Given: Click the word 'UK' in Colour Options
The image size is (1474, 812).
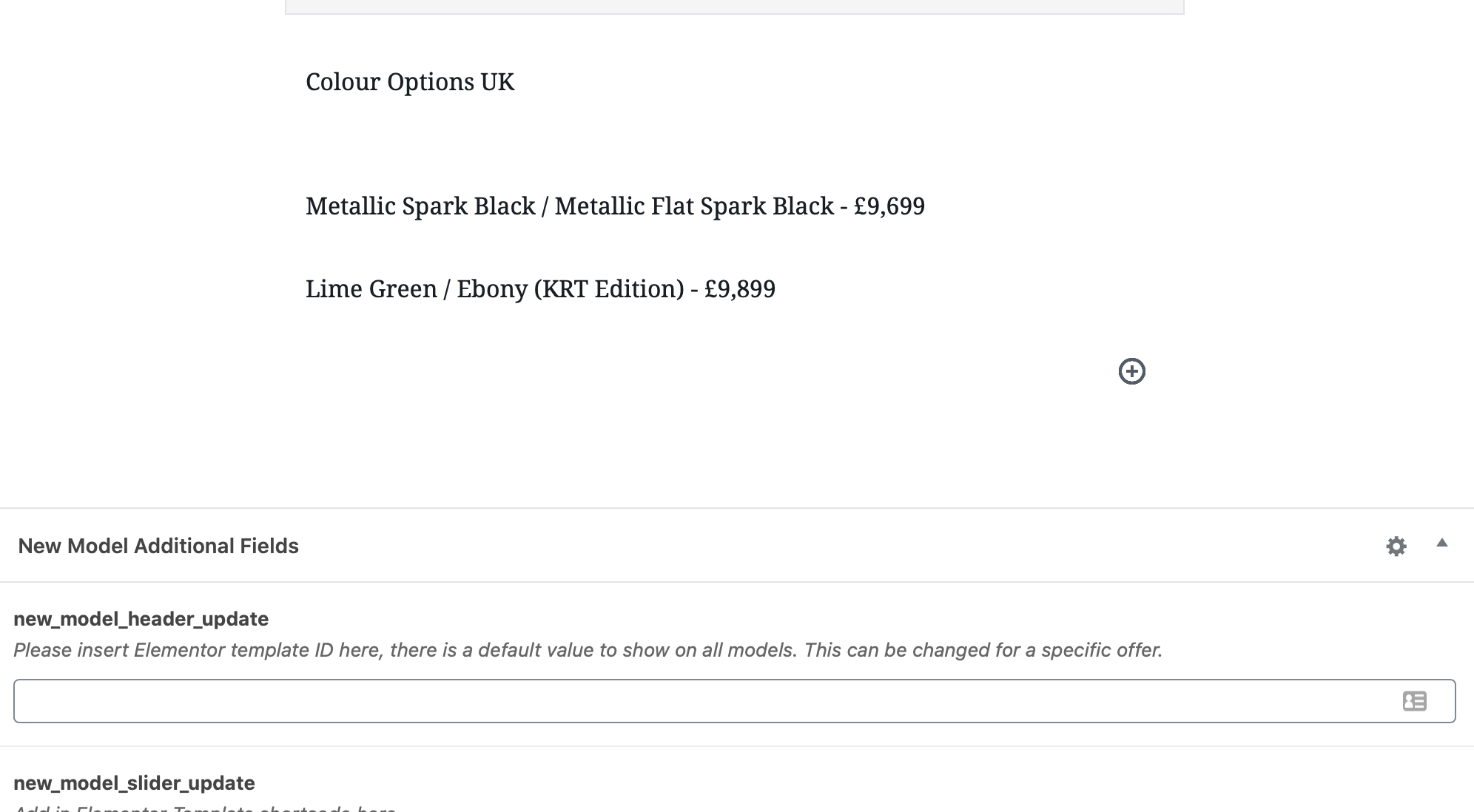Looking at the screenshot, I should click(497, 82).
